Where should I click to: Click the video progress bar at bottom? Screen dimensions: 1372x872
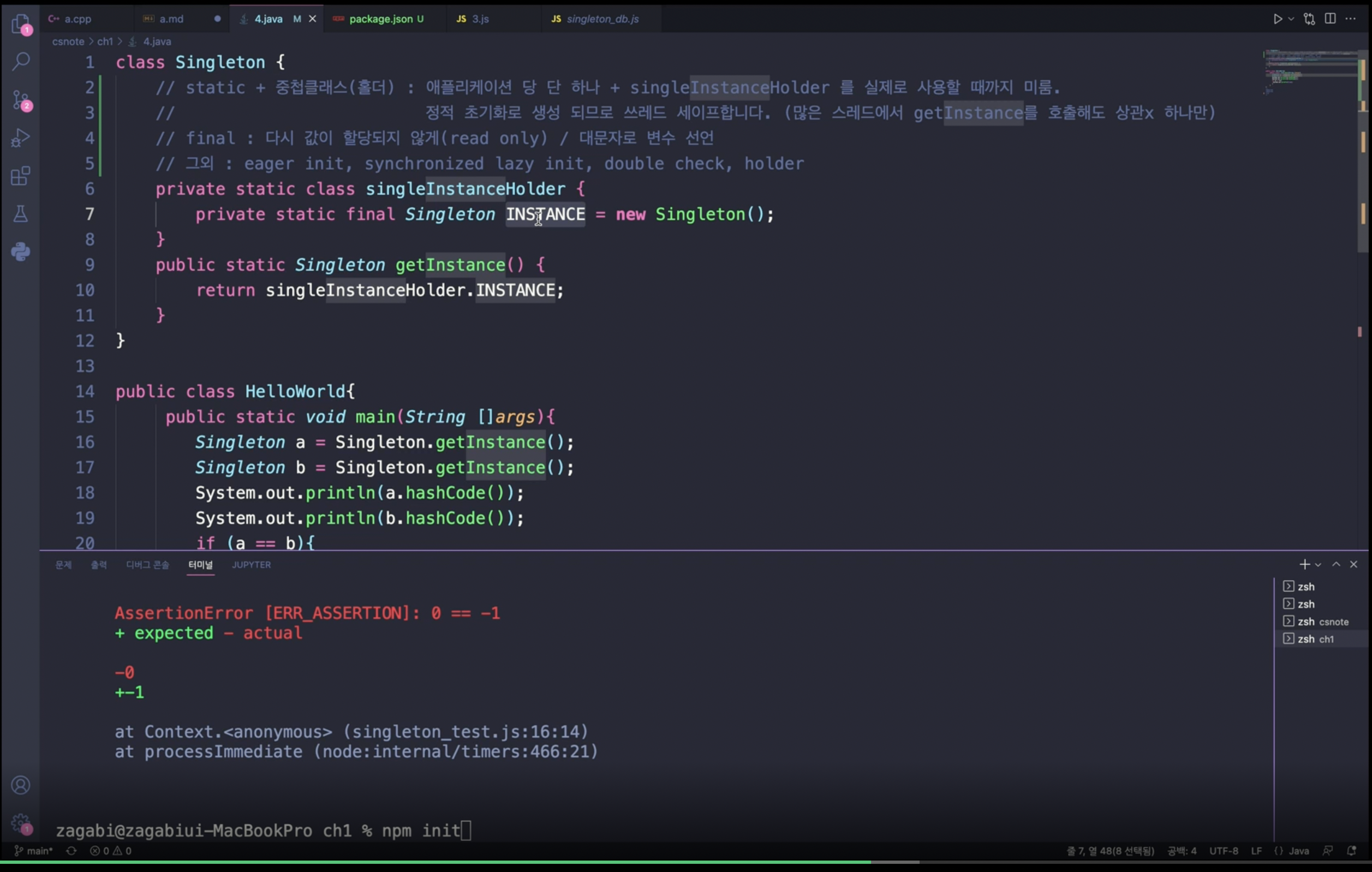686,862
